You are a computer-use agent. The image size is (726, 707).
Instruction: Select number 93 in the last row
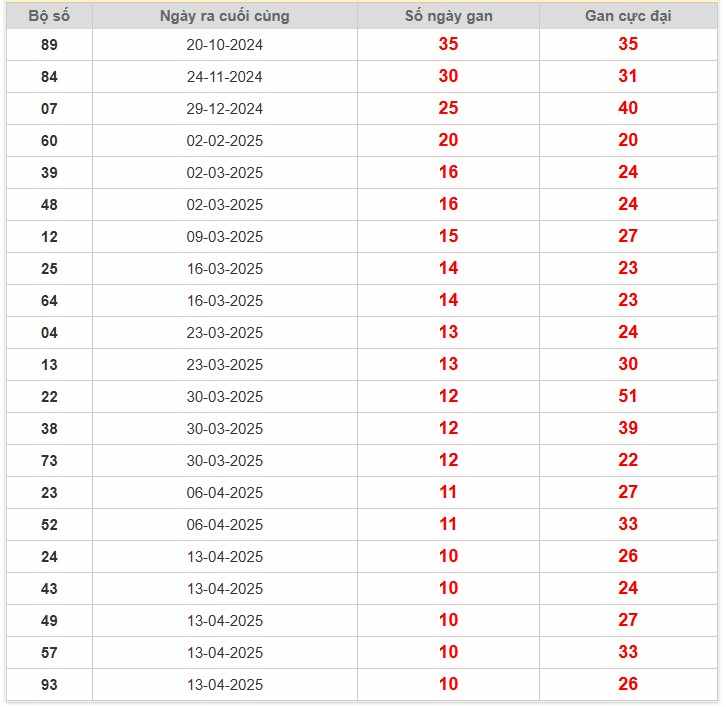tap(49, 685)
